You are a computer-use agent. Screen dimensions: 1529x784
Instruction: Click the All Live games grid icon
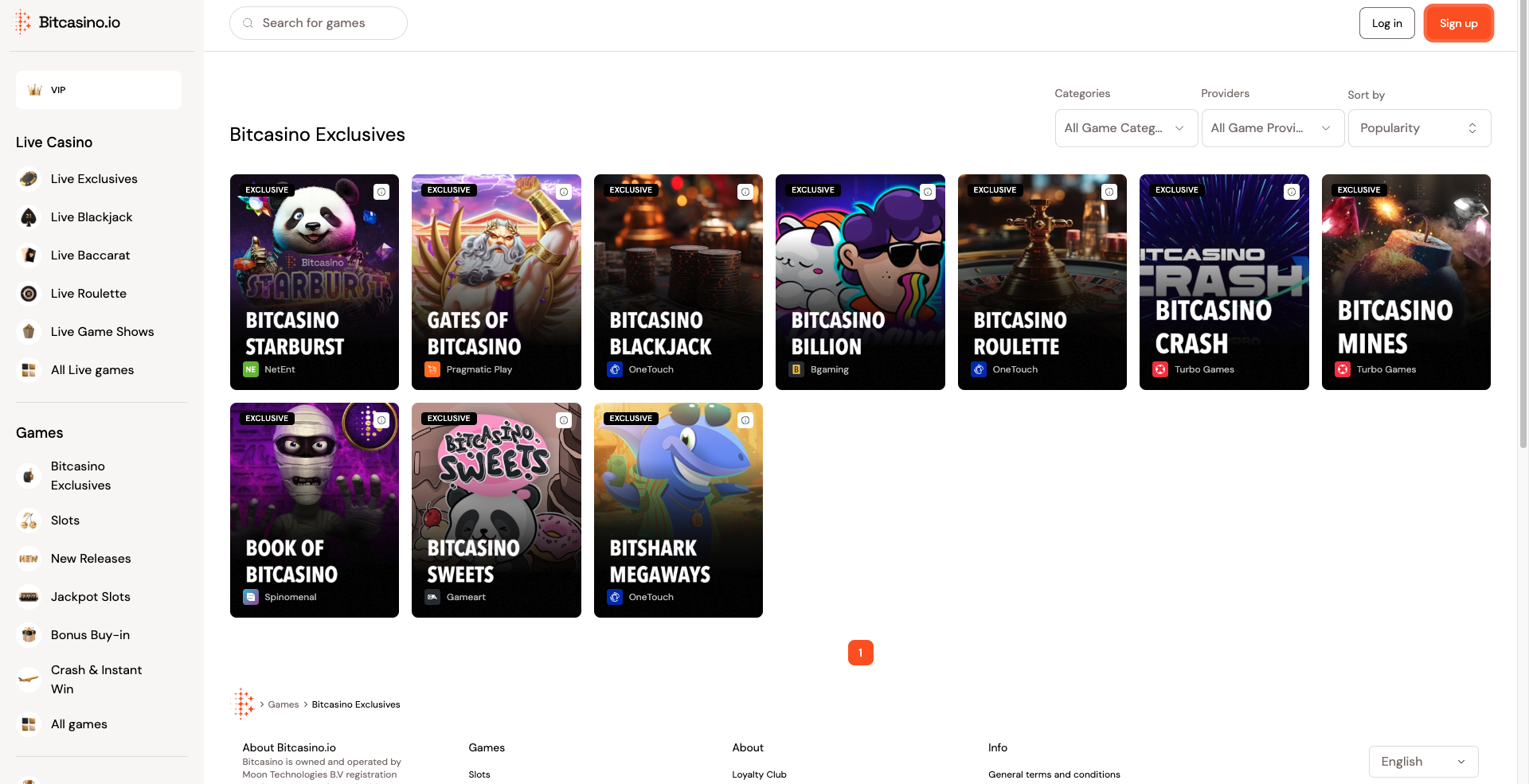[29, 370]
